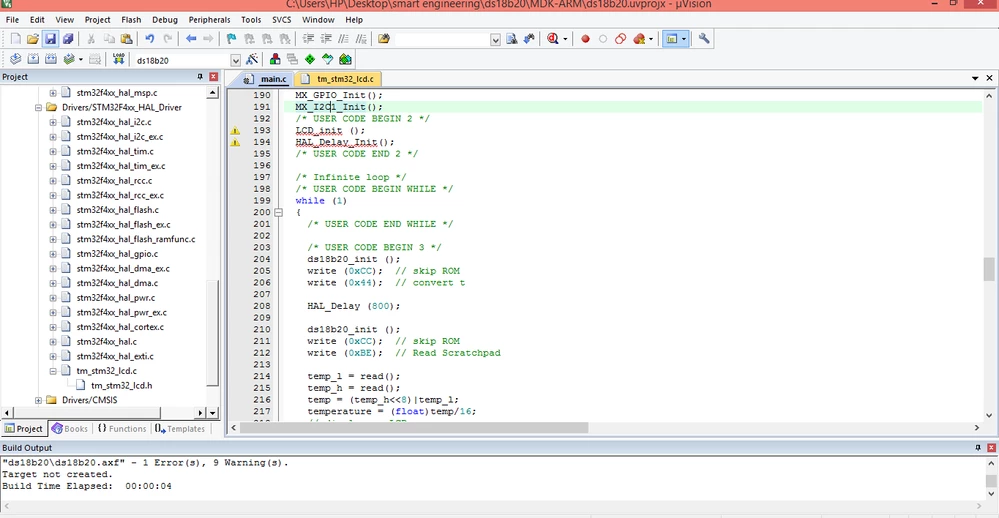Switch to the Functions panel tab
999x518 pixels.
pyautogui.click(x=121, y=429)
